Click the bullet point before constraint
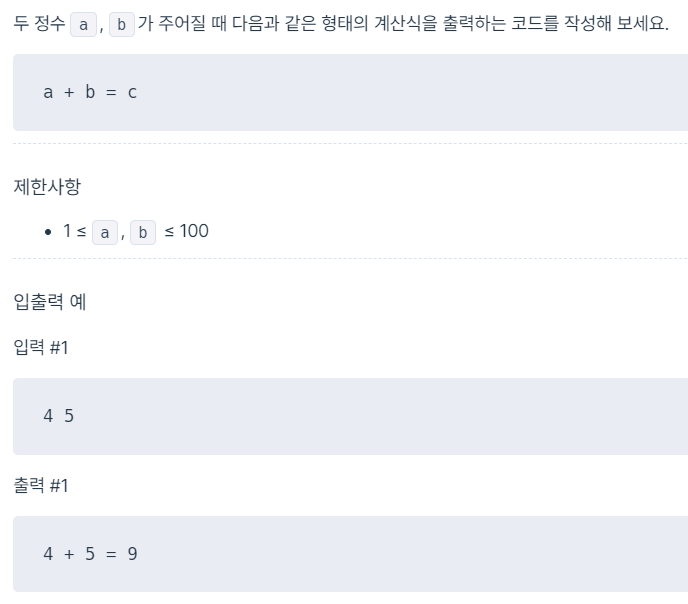 pyautogui.click(x=48, y=232)
